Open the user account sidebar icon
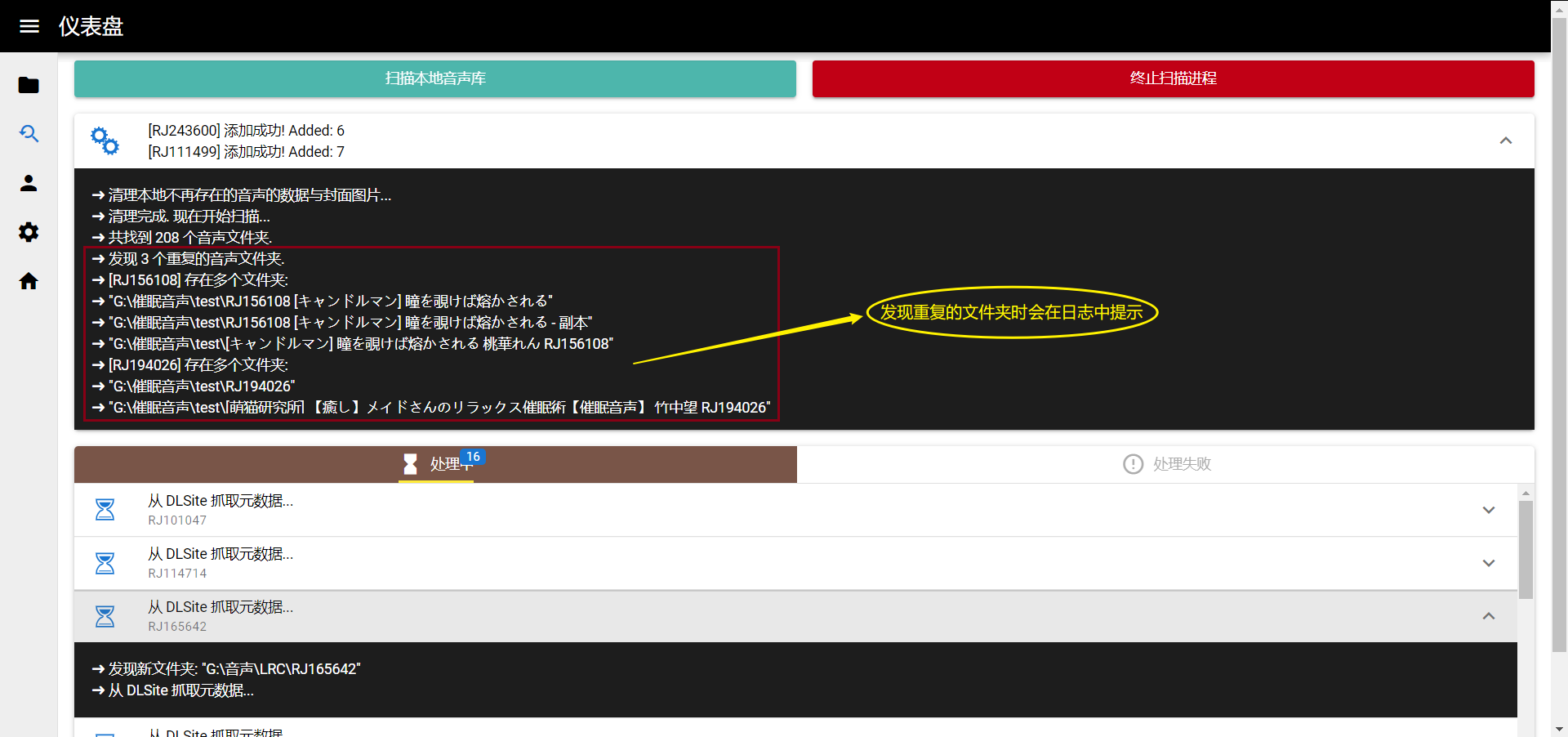Screen dimensions: 1568x737 29,183
